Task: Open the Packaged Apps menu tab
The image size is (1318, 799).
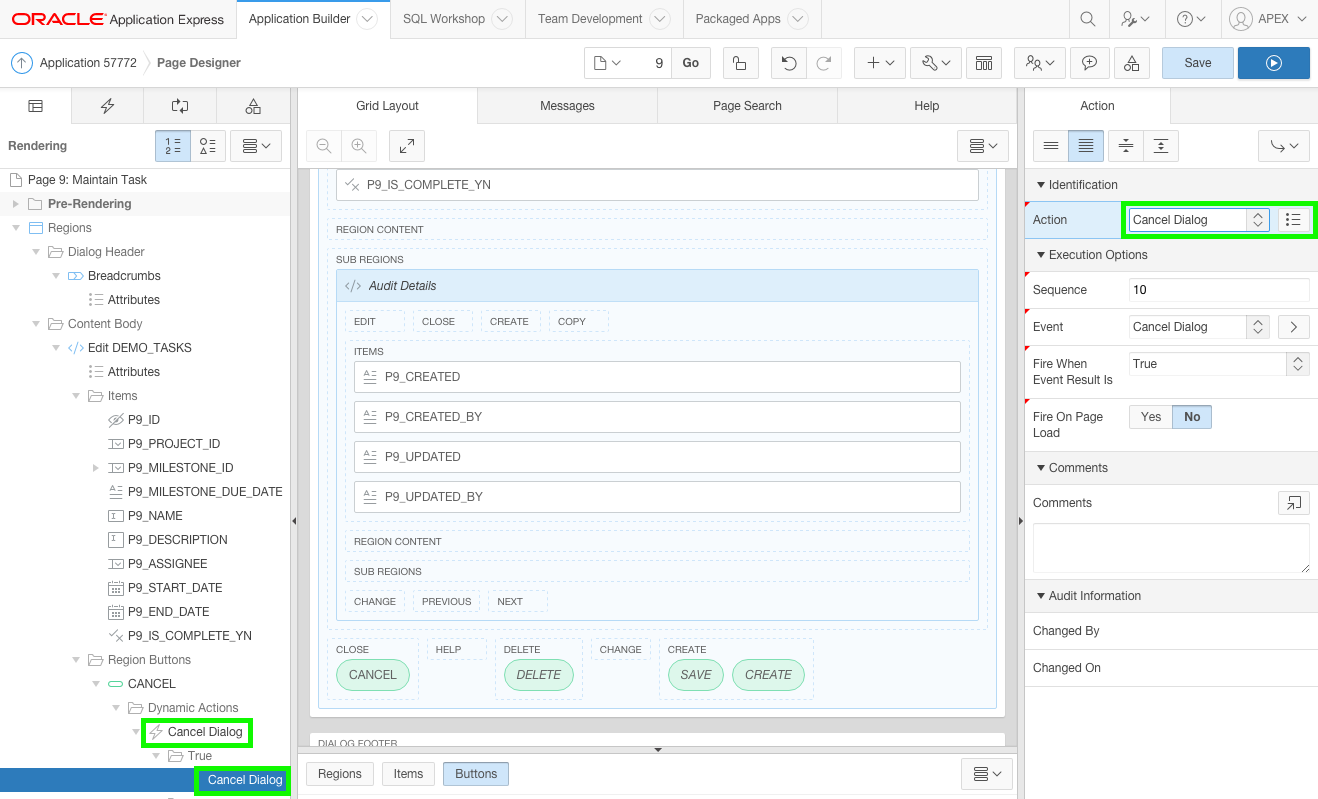Action: pyautogui.click(x=752, y=19)
